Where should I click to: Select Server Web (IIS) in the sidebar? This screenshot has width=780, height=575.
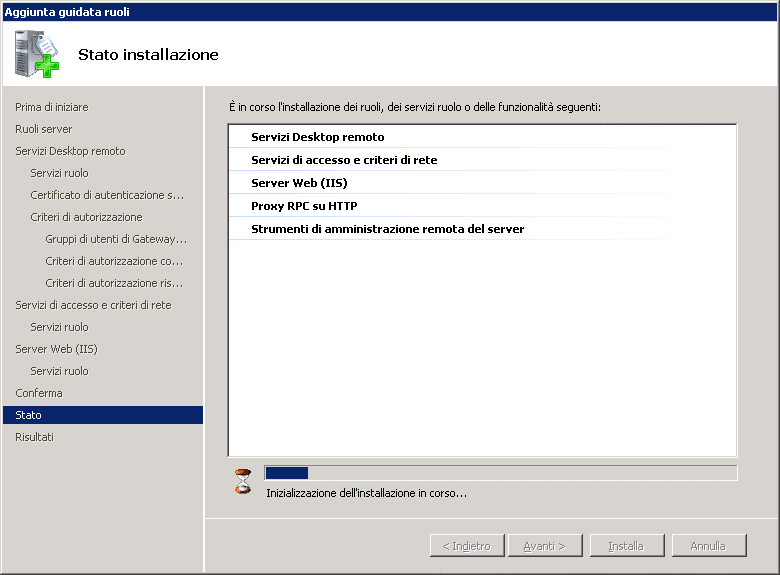56,349
